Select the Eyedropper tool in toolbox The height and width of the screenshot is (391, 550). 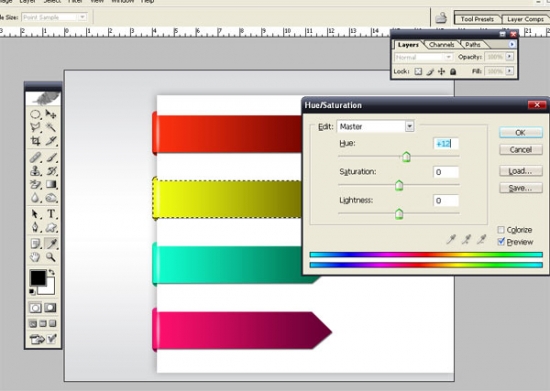(x=51, y=243)
